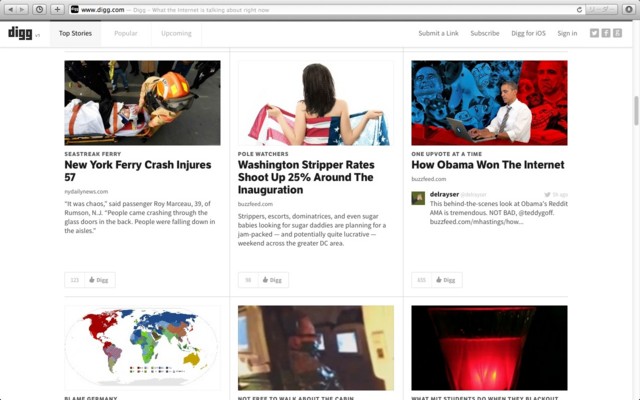Click the ONE UPVOTE AT A TIME label
The height and width of the screenshot is (400, 640).
click(x=447, y=154)
